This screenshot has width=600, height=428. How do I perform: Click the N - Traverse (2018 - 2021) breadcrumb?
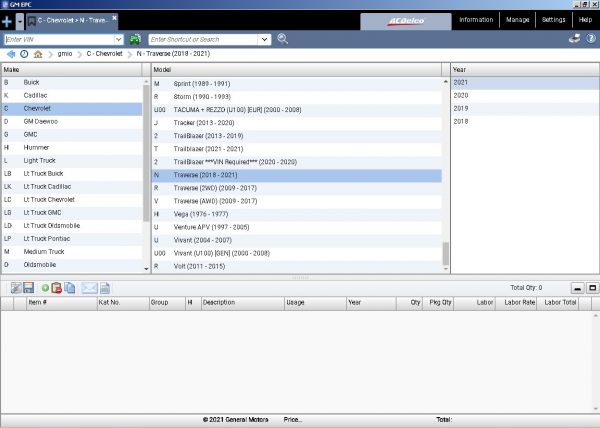pyautogui.click(x=173, y=54)
